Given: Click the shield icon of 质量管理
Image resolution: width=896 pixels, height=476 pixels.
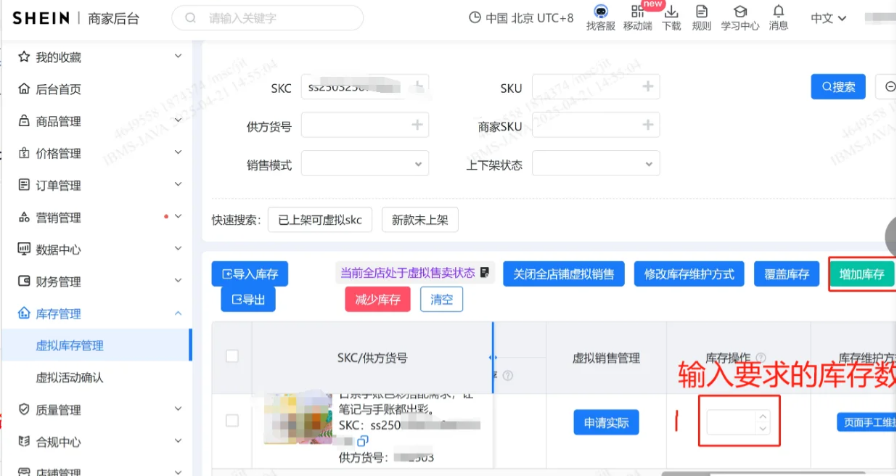Looking at the screenshot, I should (23, 409).
